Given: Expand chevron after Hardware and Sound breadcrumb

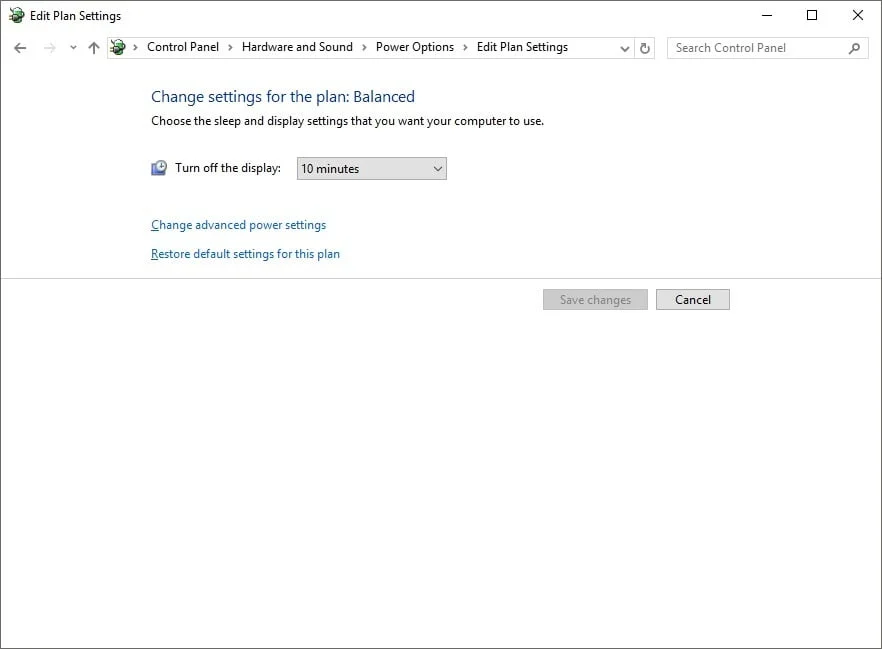Looking at the screenshot, I should pos(364,48).
